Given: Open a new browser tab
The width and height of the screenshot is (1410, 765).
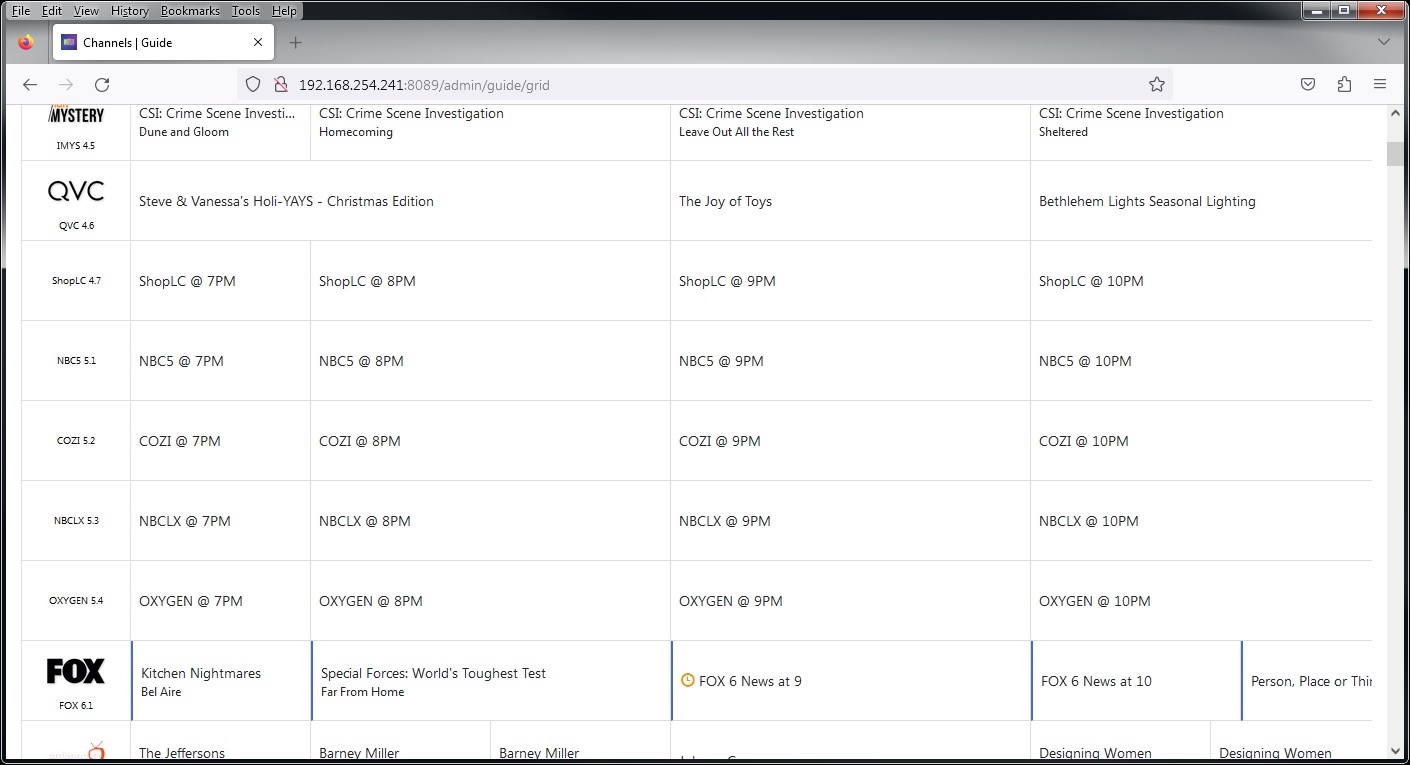Looking at the screenshot, I should [295, 43].
